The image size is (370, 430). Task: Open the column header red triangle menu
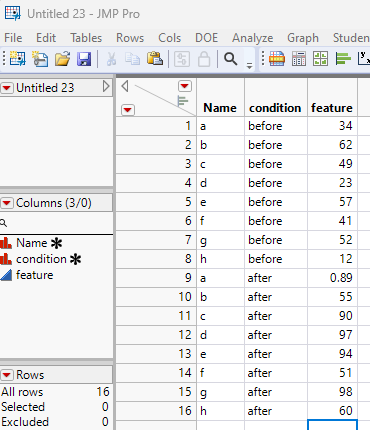185,86
